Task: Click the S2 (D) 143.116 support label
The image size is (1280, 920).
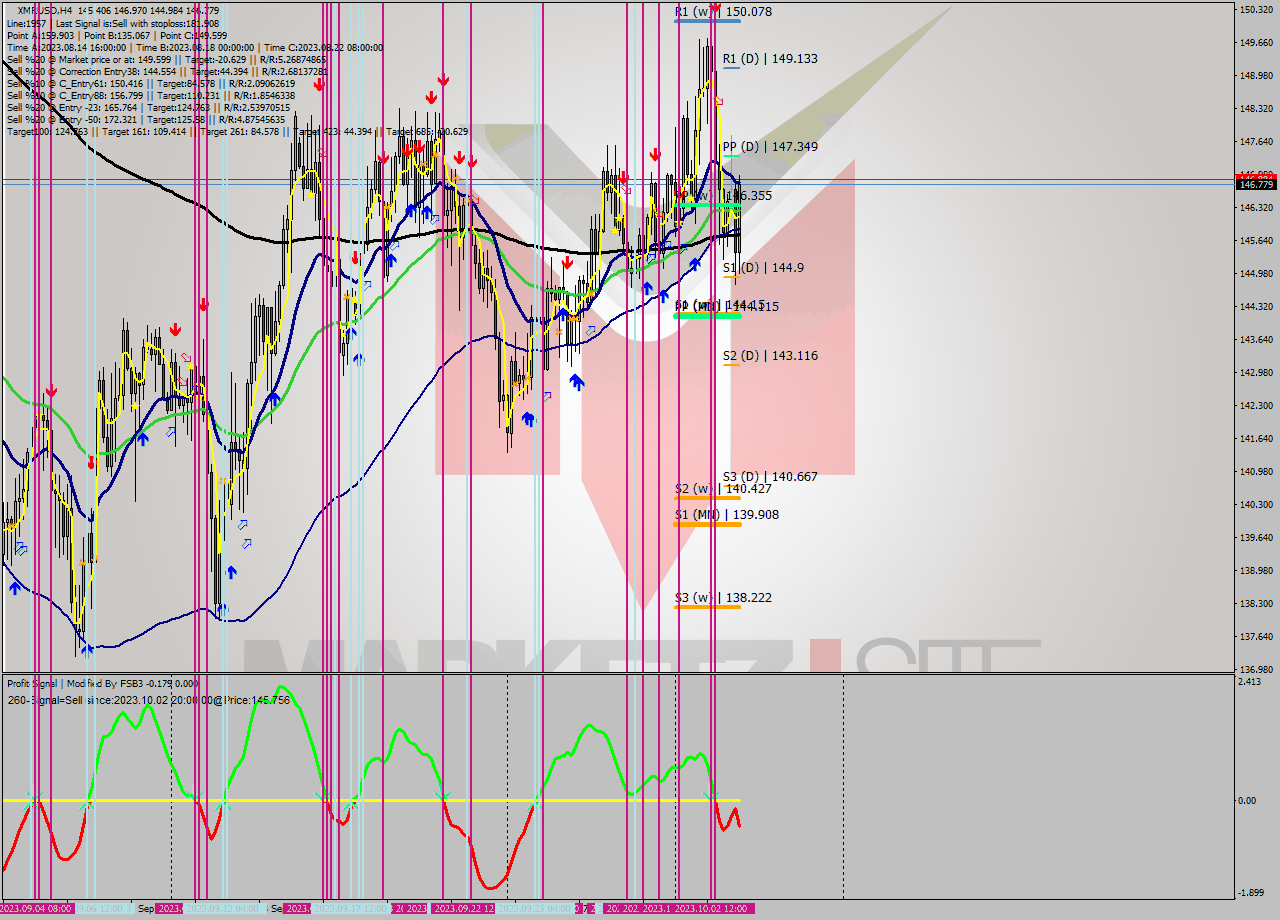Action: [770, 356]
